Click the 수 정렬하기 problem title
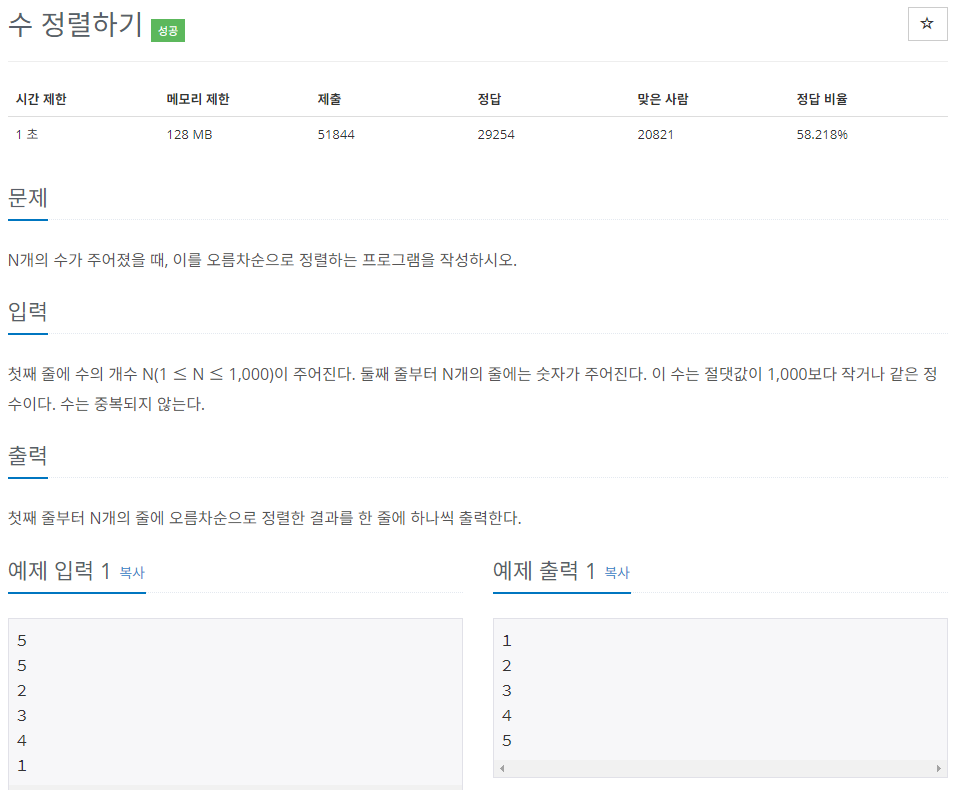This screenshot has width=969, height=790. coord(75,25)
